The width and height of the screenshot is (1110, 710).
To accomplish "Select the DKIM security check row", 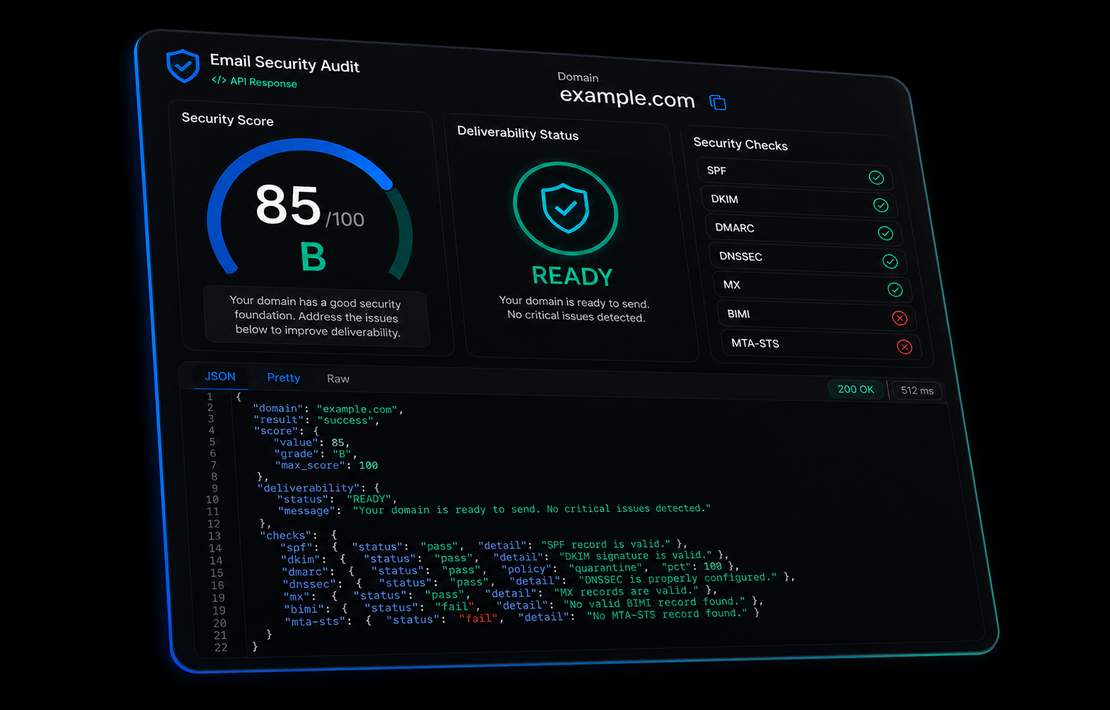I will 799,202.
